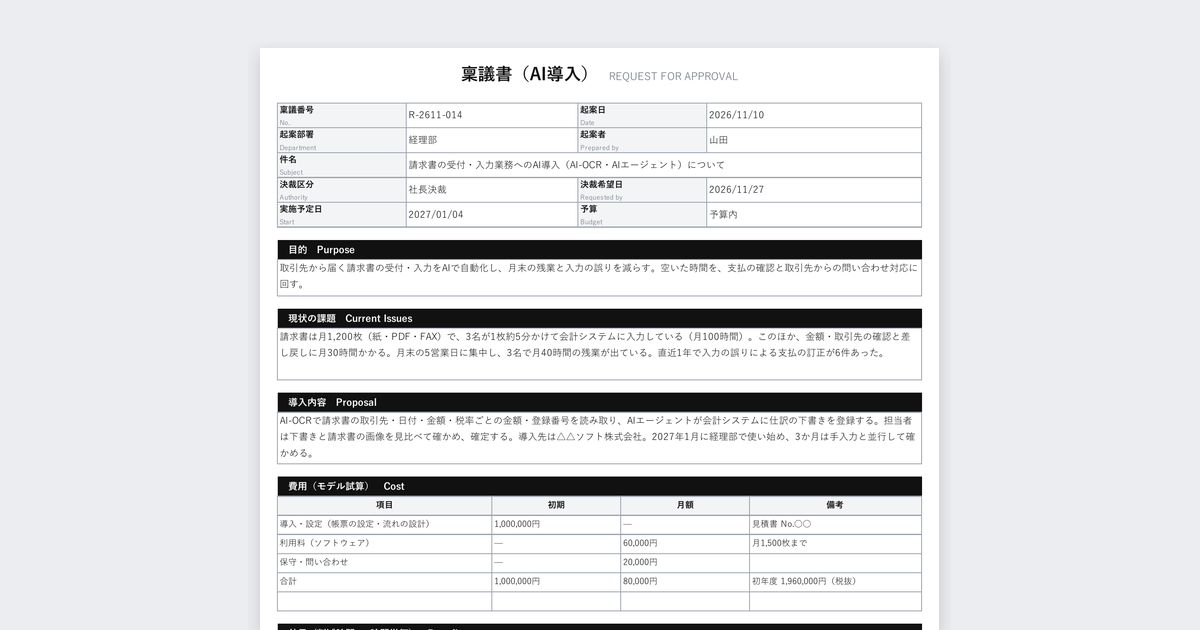Click the monthly amount 20,000円
The image size is (1200, 630).
[640, 562]
